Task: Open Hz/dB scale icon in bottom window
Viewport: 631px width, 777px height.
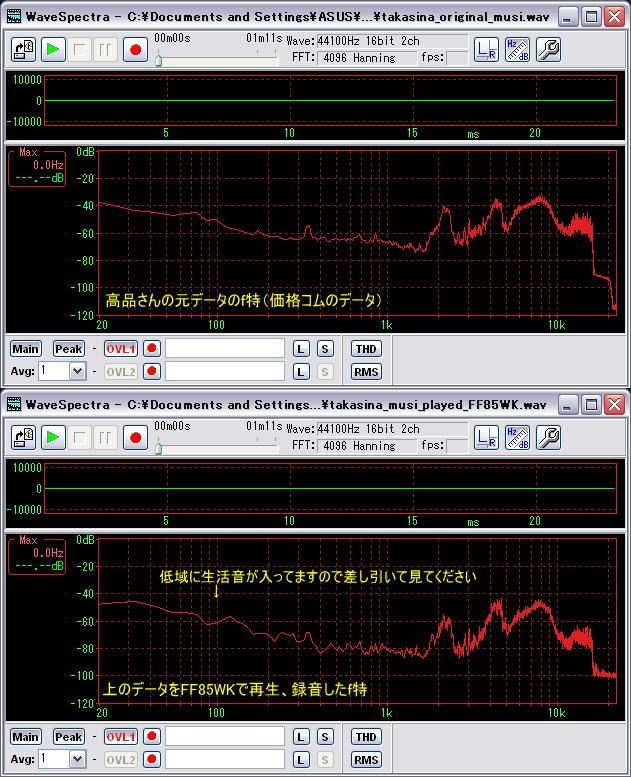Action: [517, 438]
